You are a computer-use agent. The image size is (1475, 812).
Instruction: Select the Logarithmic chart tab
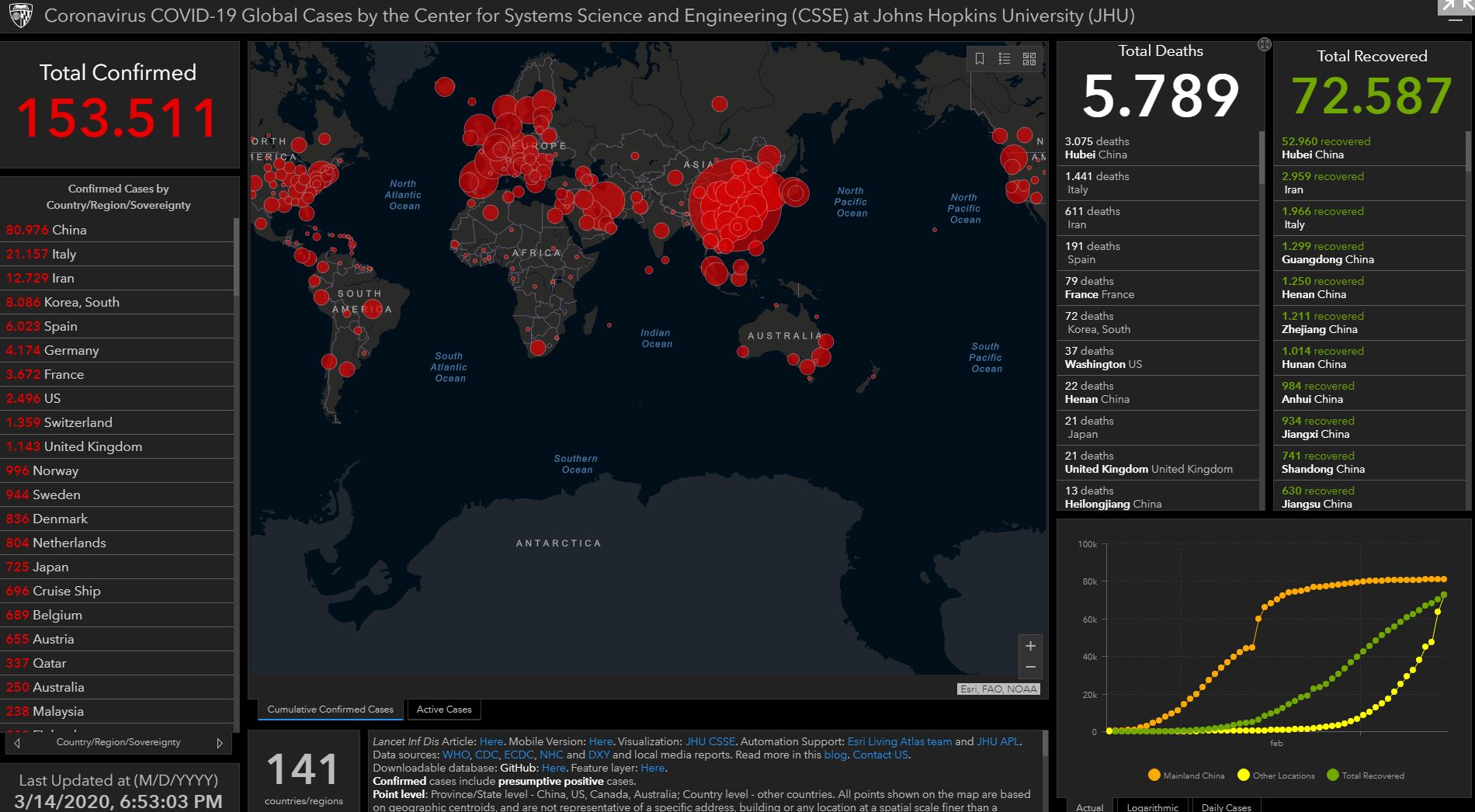pyautogui.click(x=1153, y=806)
